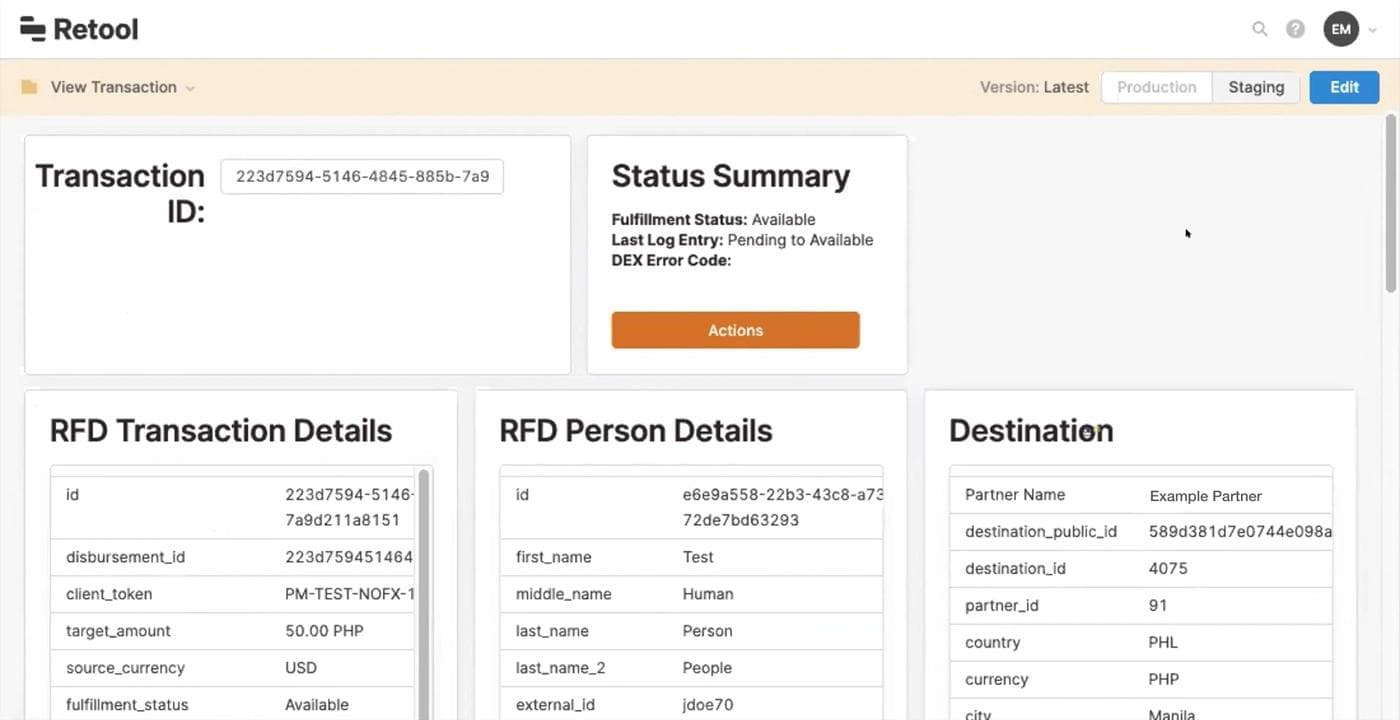The image size is (1400, 720).
Task: Open the EM user avatar
Action: tap(1340, 29)
